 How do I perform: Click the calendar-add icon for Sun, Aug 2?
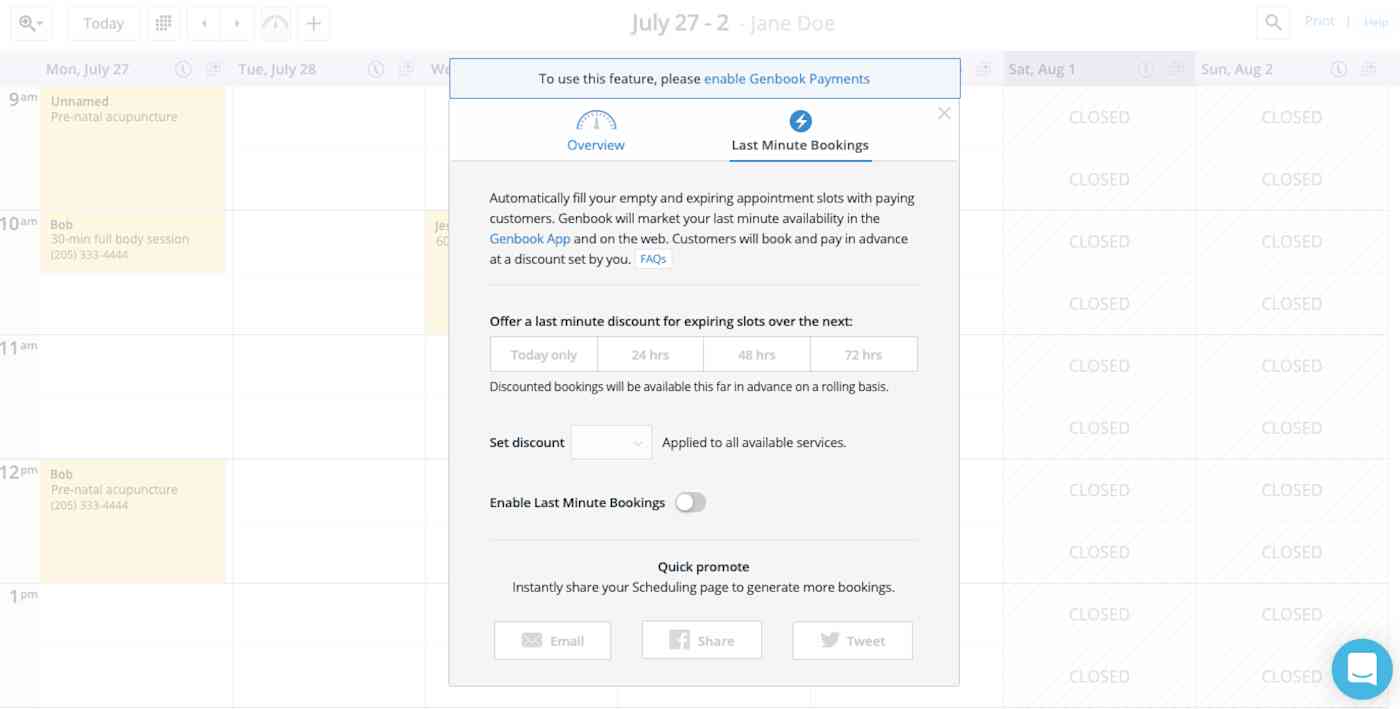[1369, 69]
